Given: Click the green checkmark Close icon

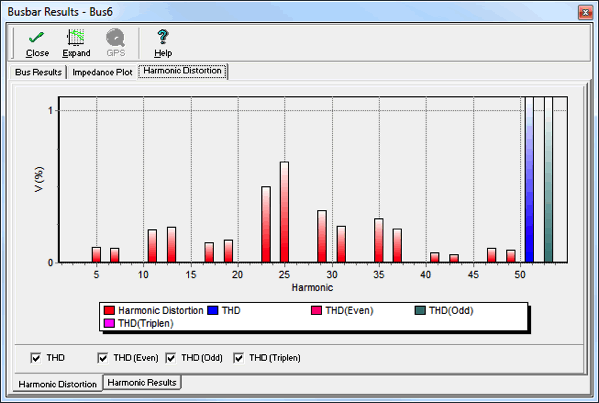Looking at the screenshot, I should tap(37, 37).
